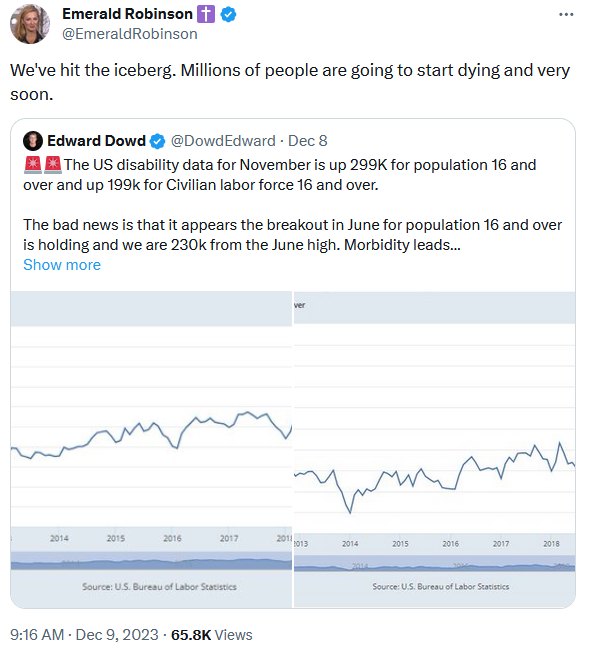Open the @EmeraldRobinson handle link
Screen dimensions: 589x652
point(130,34)
